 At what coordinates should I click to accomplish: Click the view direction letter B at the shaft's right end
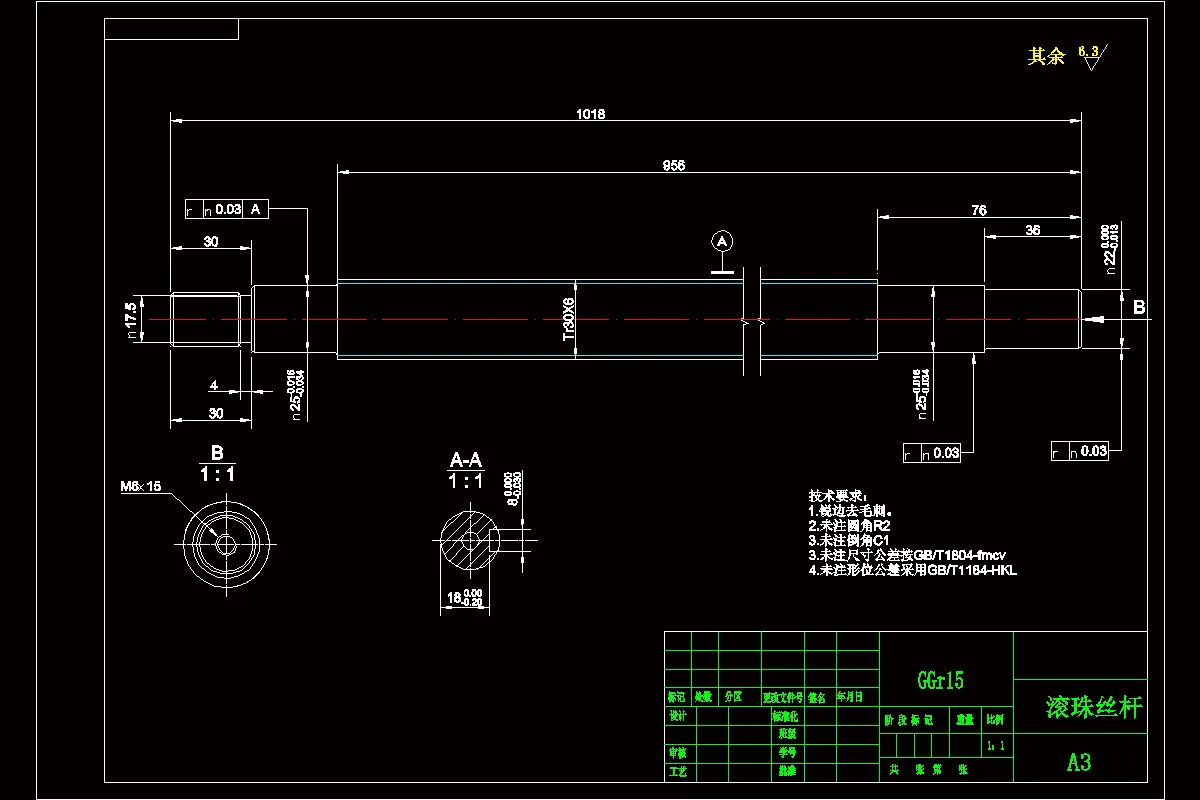[x=1139, y=308]
